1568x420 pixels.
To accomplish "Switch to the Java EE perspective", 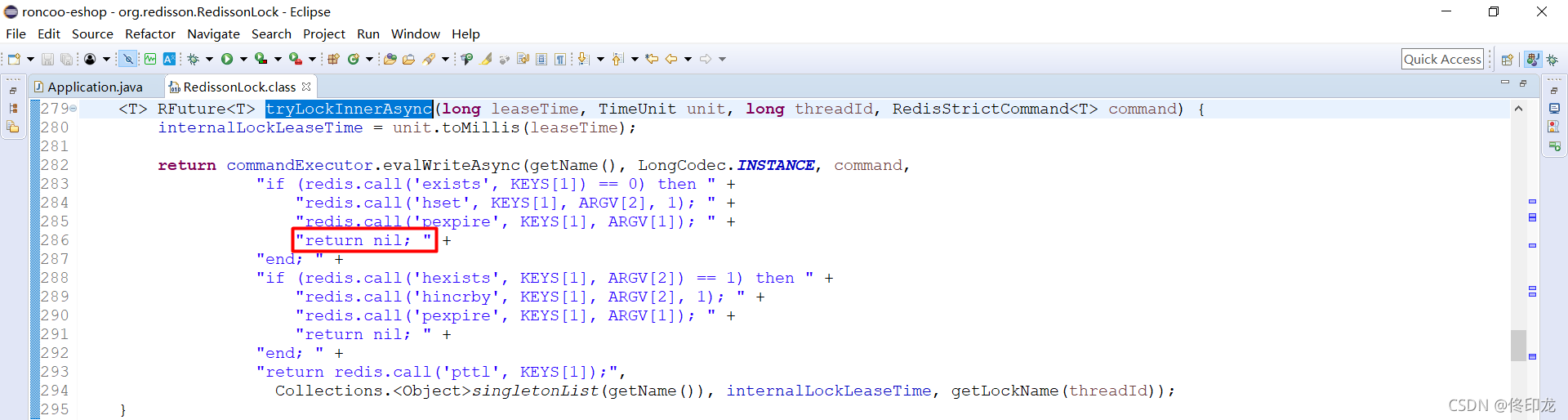I will (1533, 60).
